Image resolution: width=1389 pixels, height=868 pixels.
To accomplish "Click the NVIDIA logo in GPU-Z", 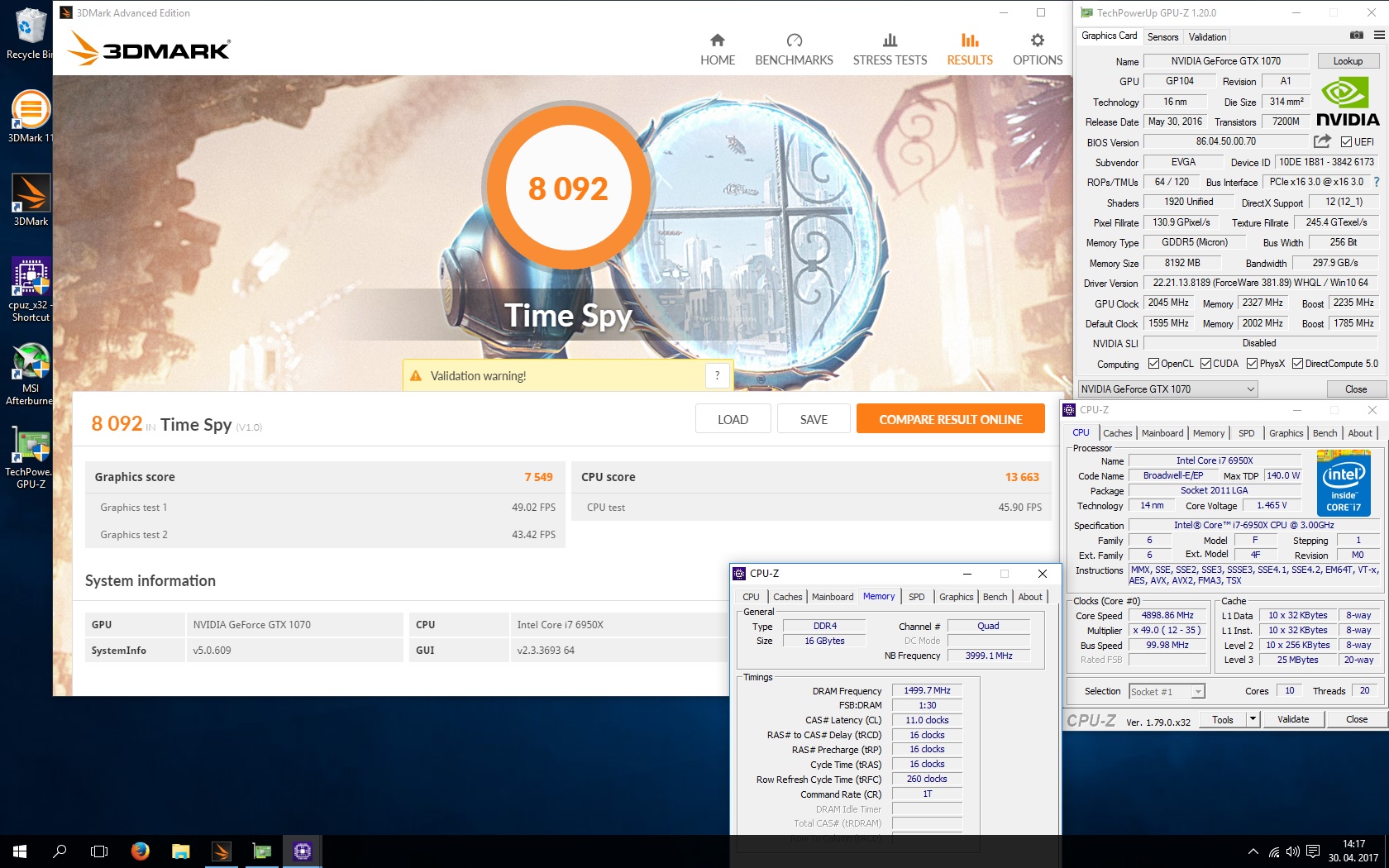I will [x=1347, y=103].
